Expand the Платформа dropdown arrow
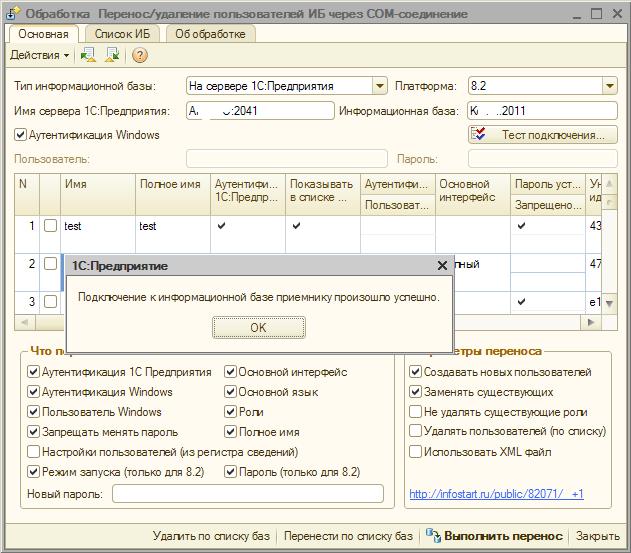The image size is (631, 553). (x=610, y=86)
